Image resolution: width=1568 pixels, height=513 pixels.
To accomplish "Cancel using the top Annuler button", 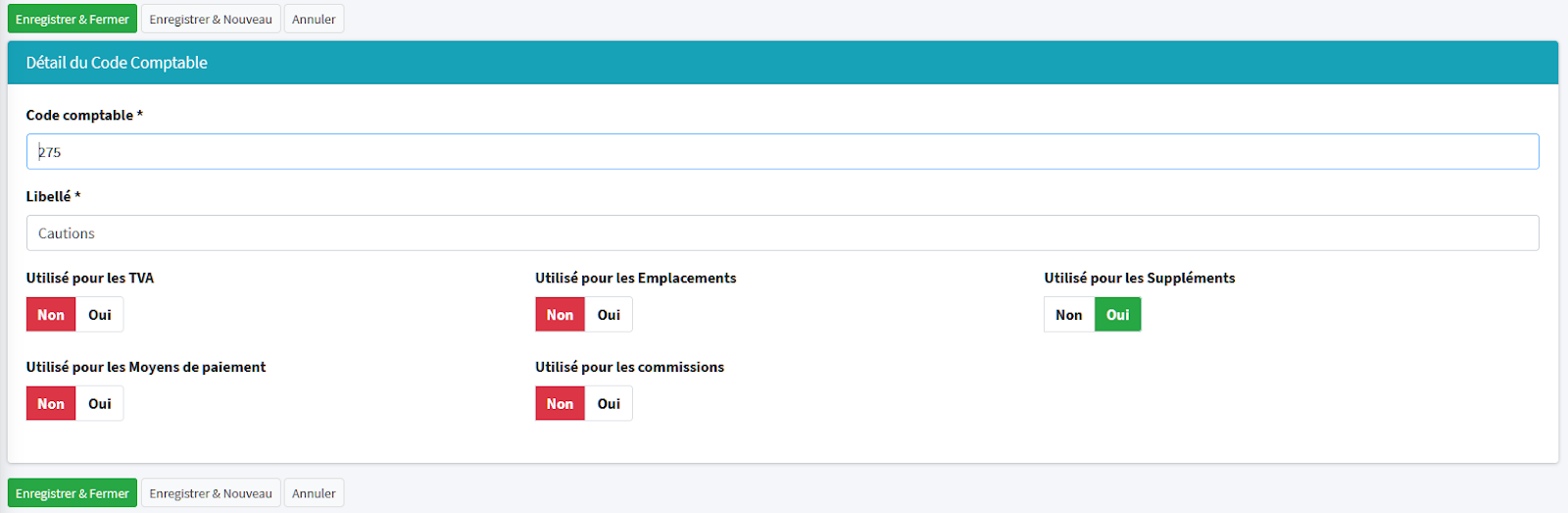I will pos(314,20).
